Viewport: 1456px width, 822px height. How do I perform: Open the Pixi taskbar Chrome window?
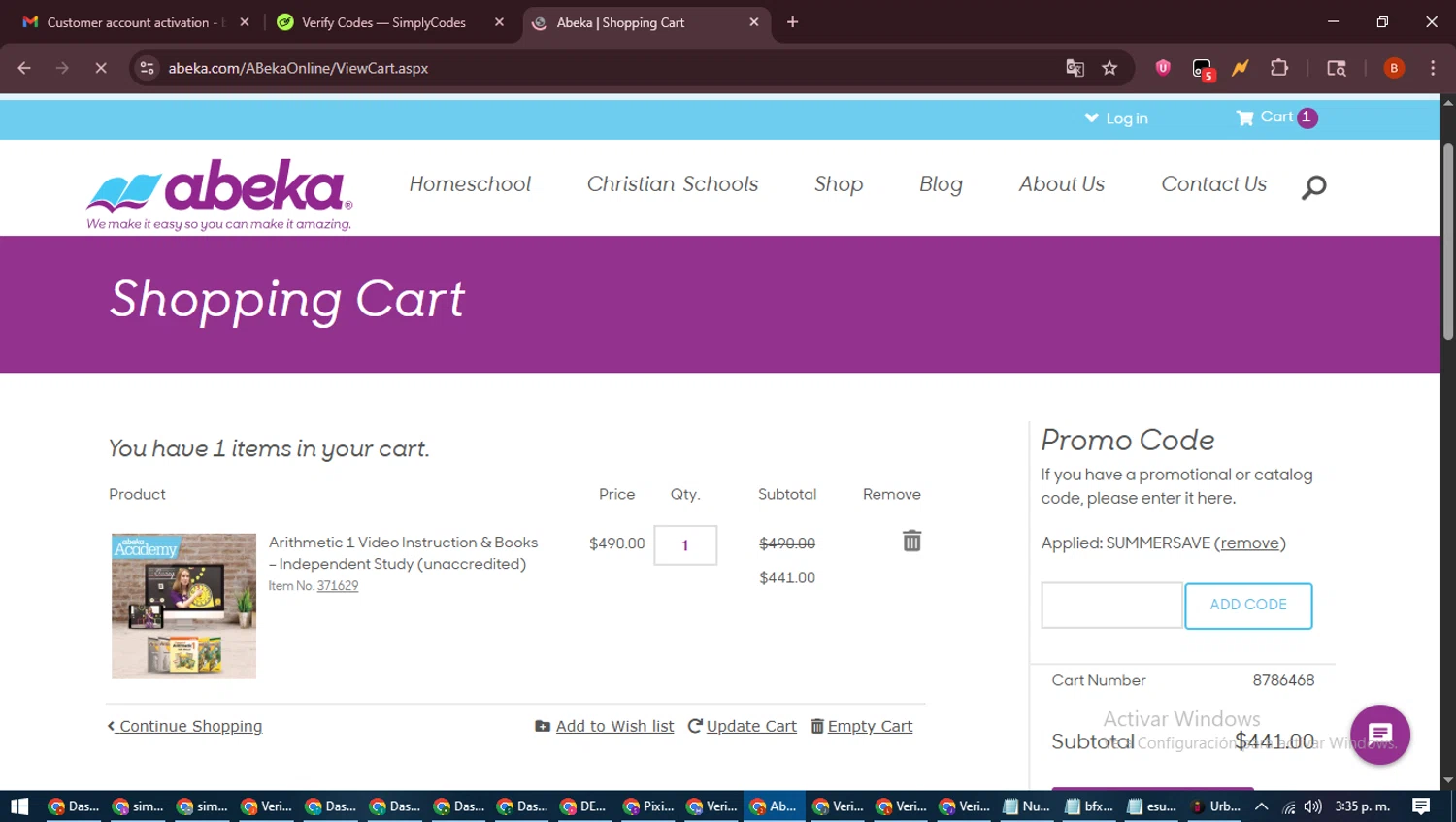click(649, 806)
